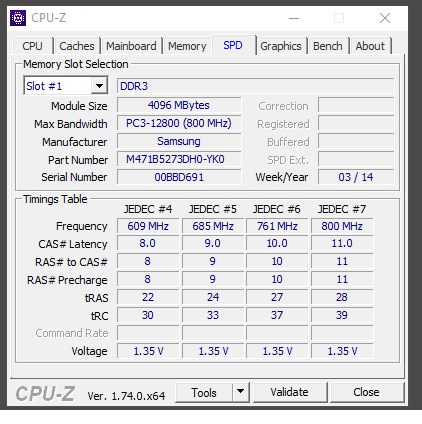Image resolution: width=422 pixels, height=424 pixels.
Task: Close the window with the X icon
Action: (x=385, y=18)
